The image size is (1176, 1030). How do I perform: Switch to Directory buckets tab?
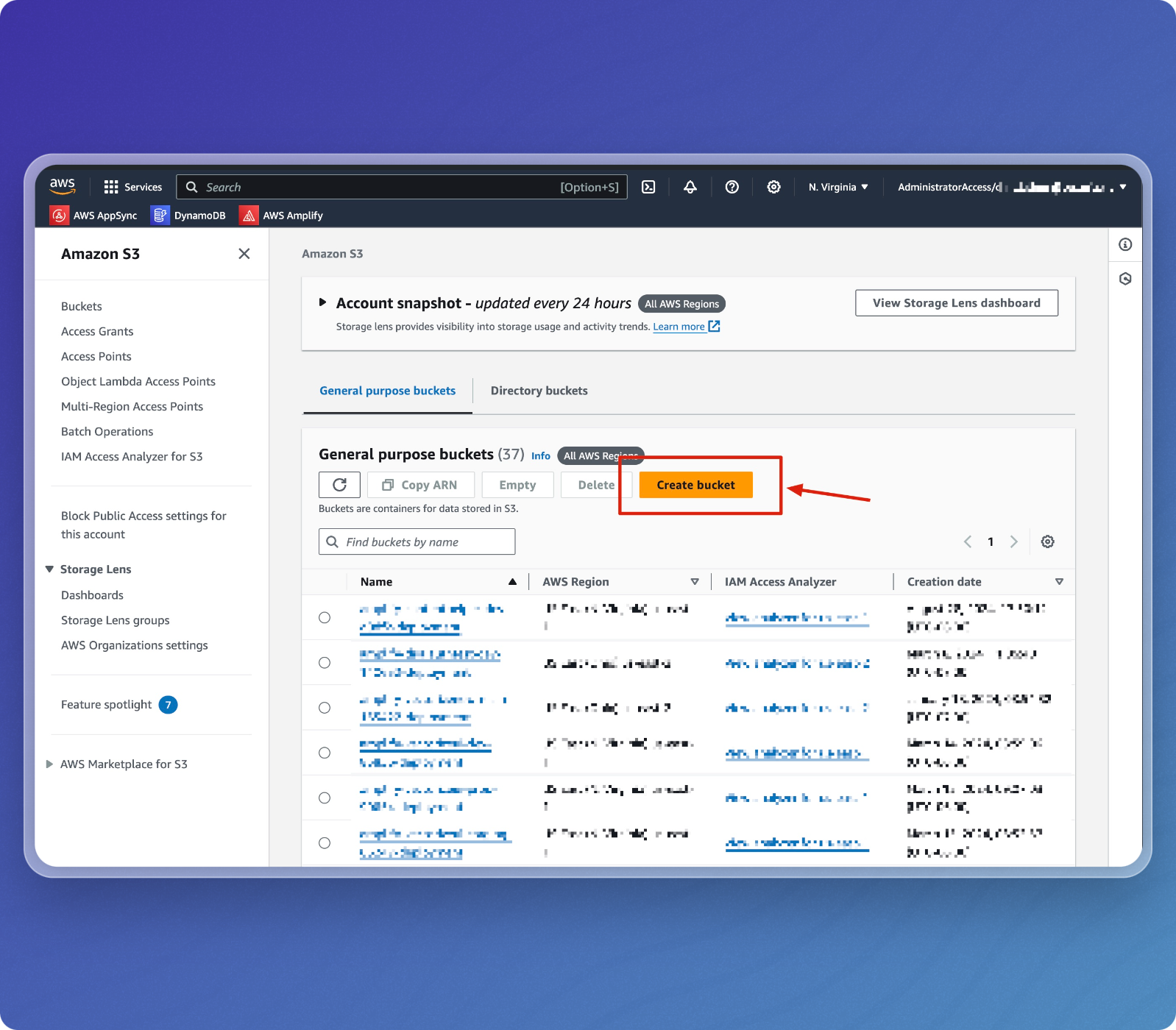(539, 391)
